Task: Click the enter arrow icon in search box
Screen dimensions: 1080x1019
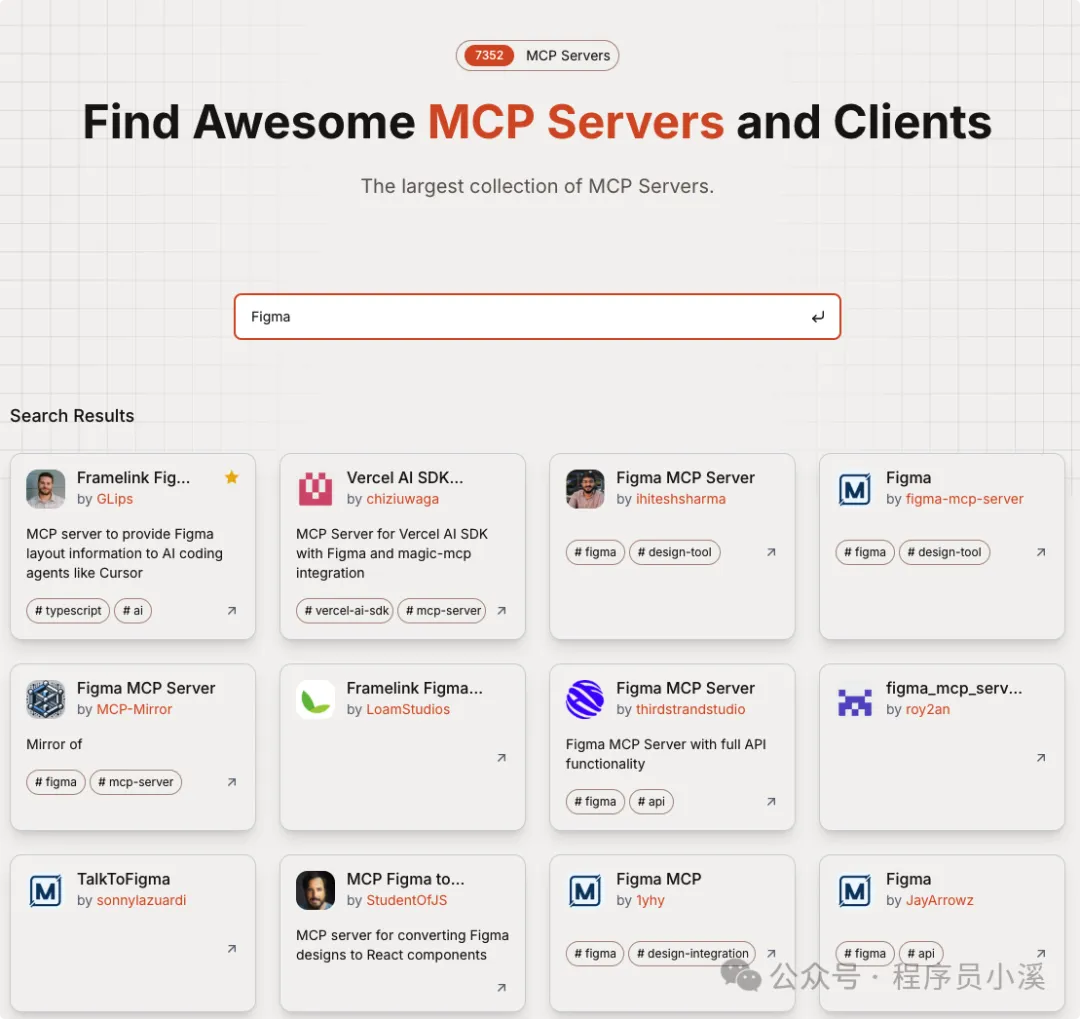Action: point(818,317)
